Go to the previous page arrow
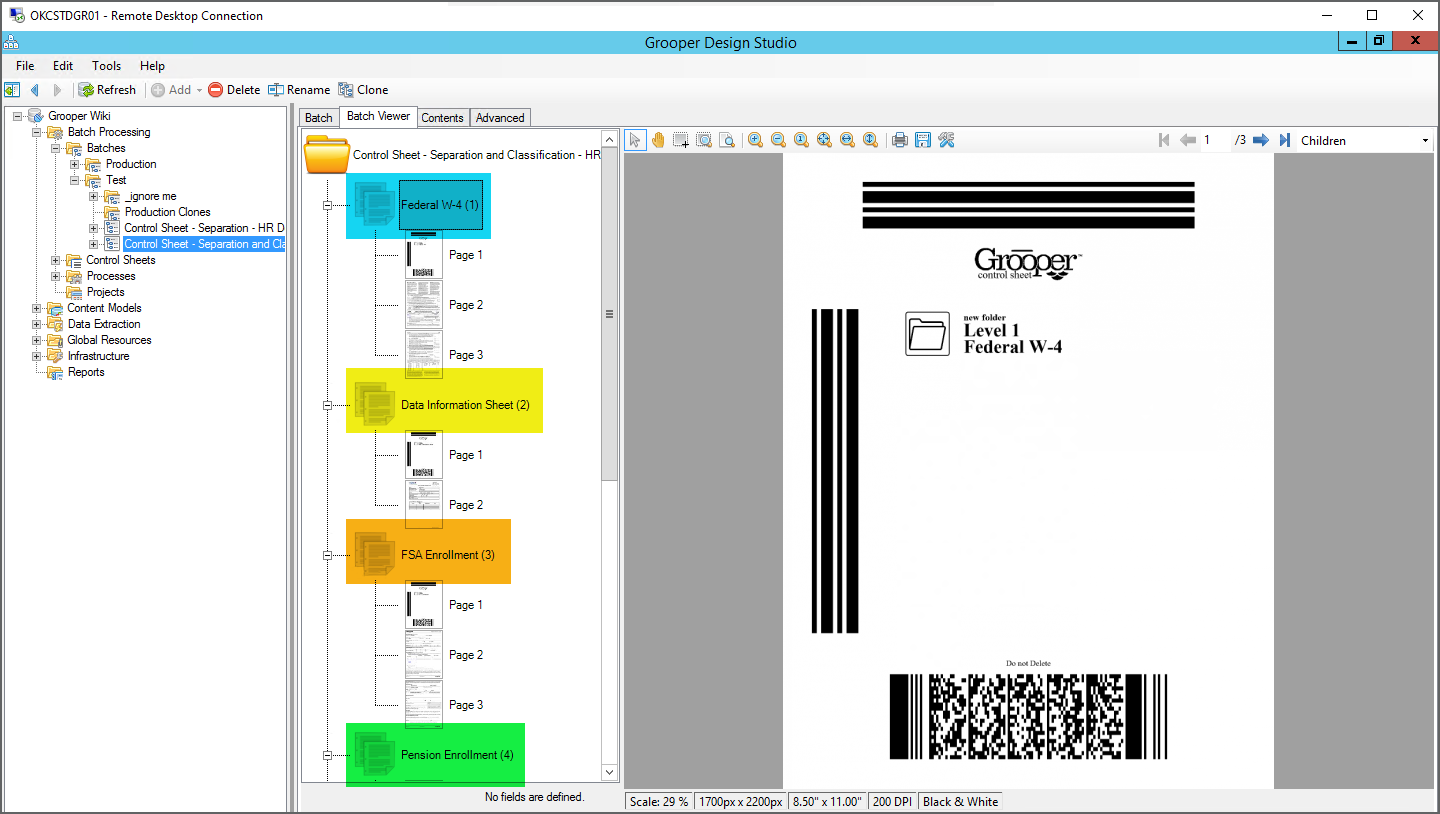Image resolution: width=1440 pixels, height=814 pixels. pos(1188,140)
